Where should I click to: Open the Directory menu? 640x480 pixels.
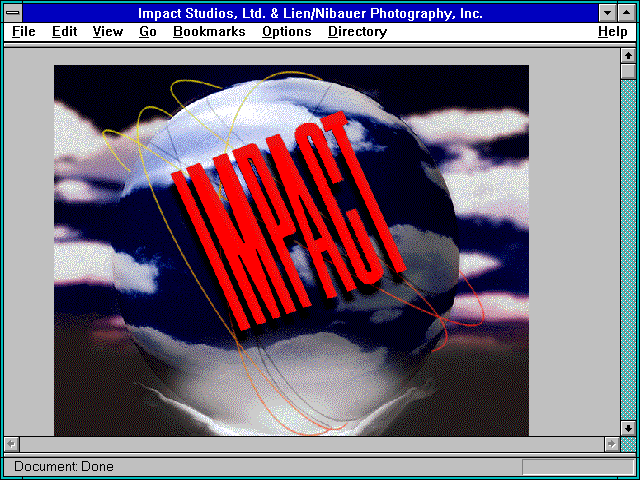coord(358,32)
